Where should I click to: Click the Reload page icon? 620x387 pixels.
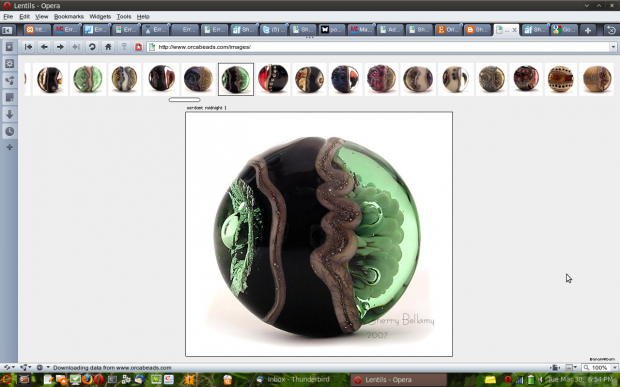click(x=92, y=47)
